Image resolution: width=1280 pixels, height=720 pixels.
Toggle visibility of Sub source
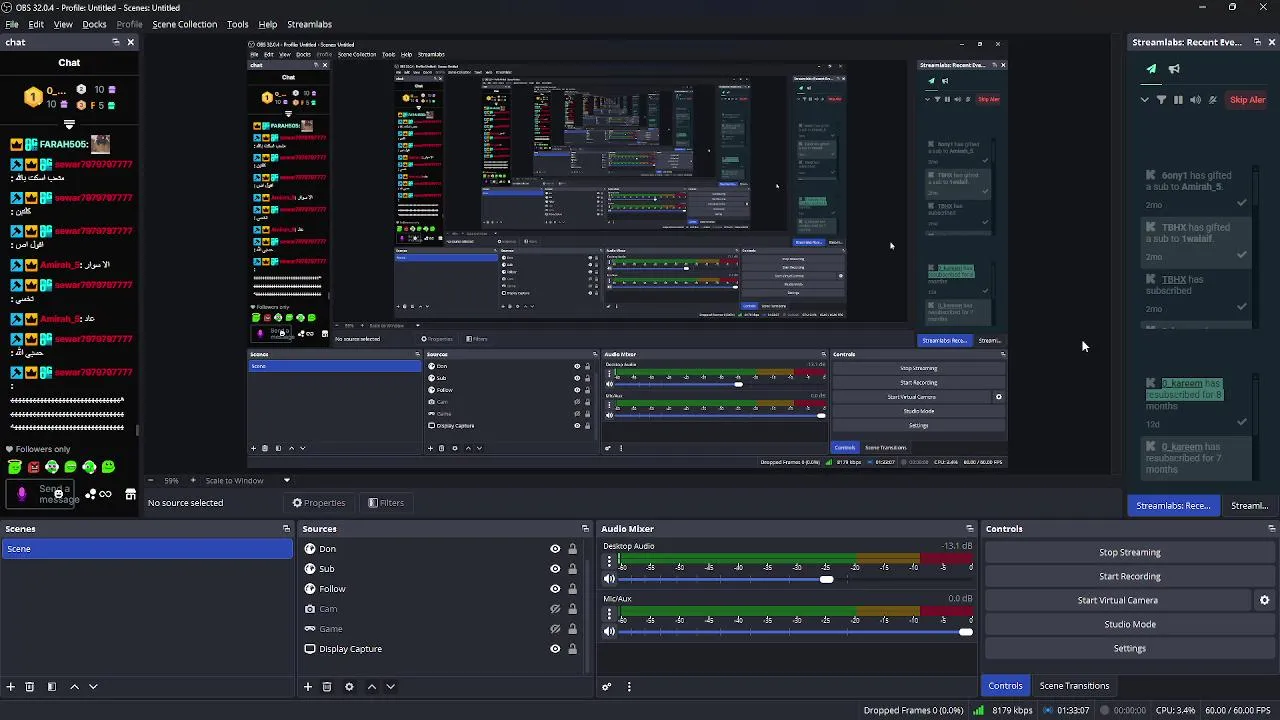tap(555, 569)
